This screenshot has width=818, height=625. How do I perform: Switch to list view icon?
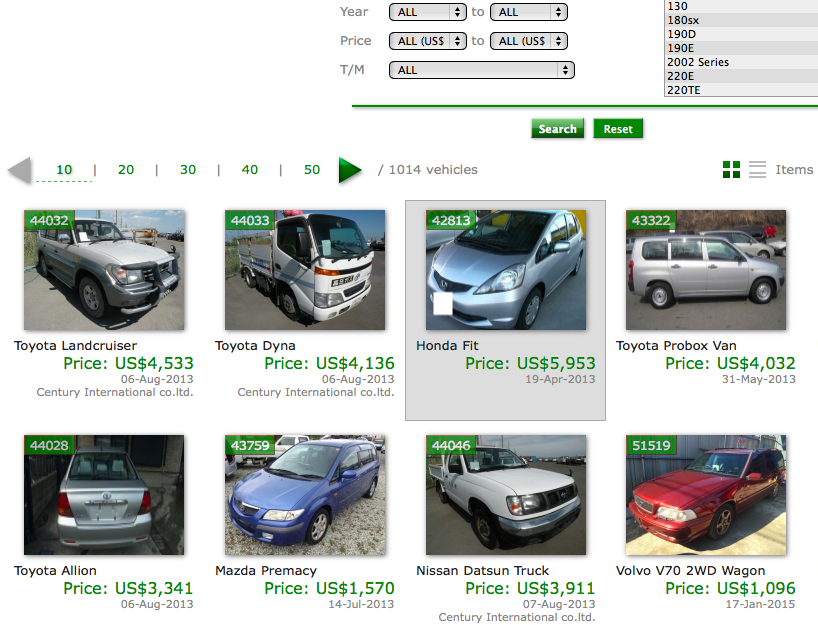(x=757, y=170)
